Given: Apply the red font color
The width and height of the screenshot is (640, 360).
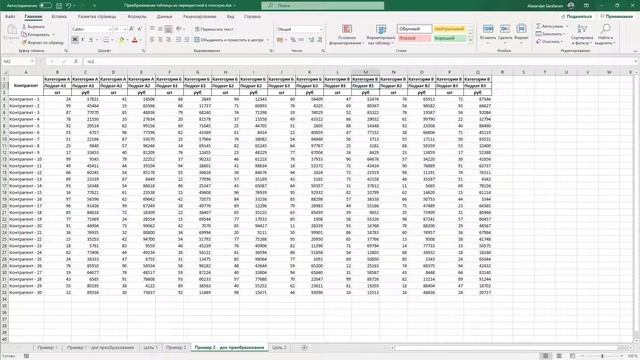Looking at the screenshot, I should point(135,40).
